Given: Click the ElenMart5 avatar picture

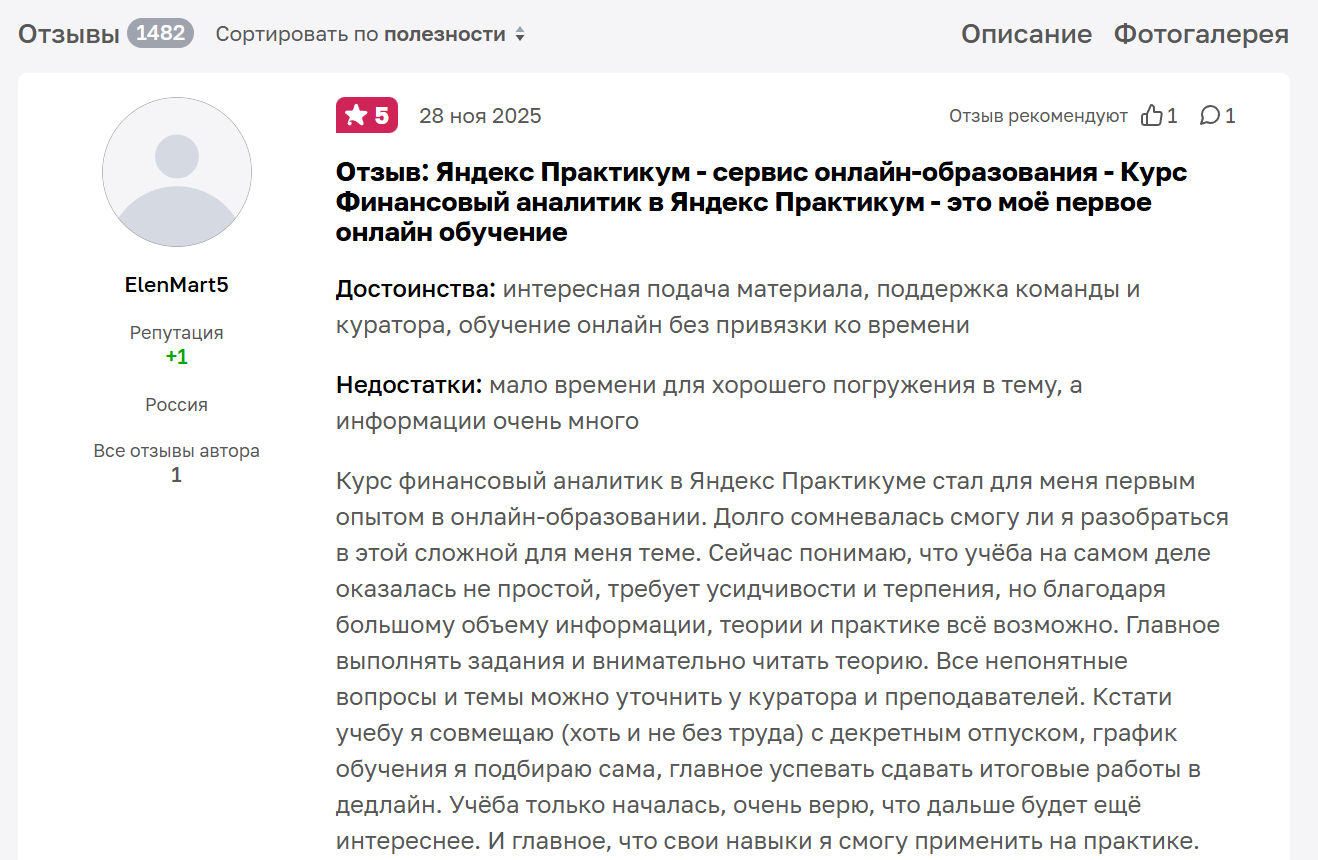Looking at the screenshot, I should point(177,172).
